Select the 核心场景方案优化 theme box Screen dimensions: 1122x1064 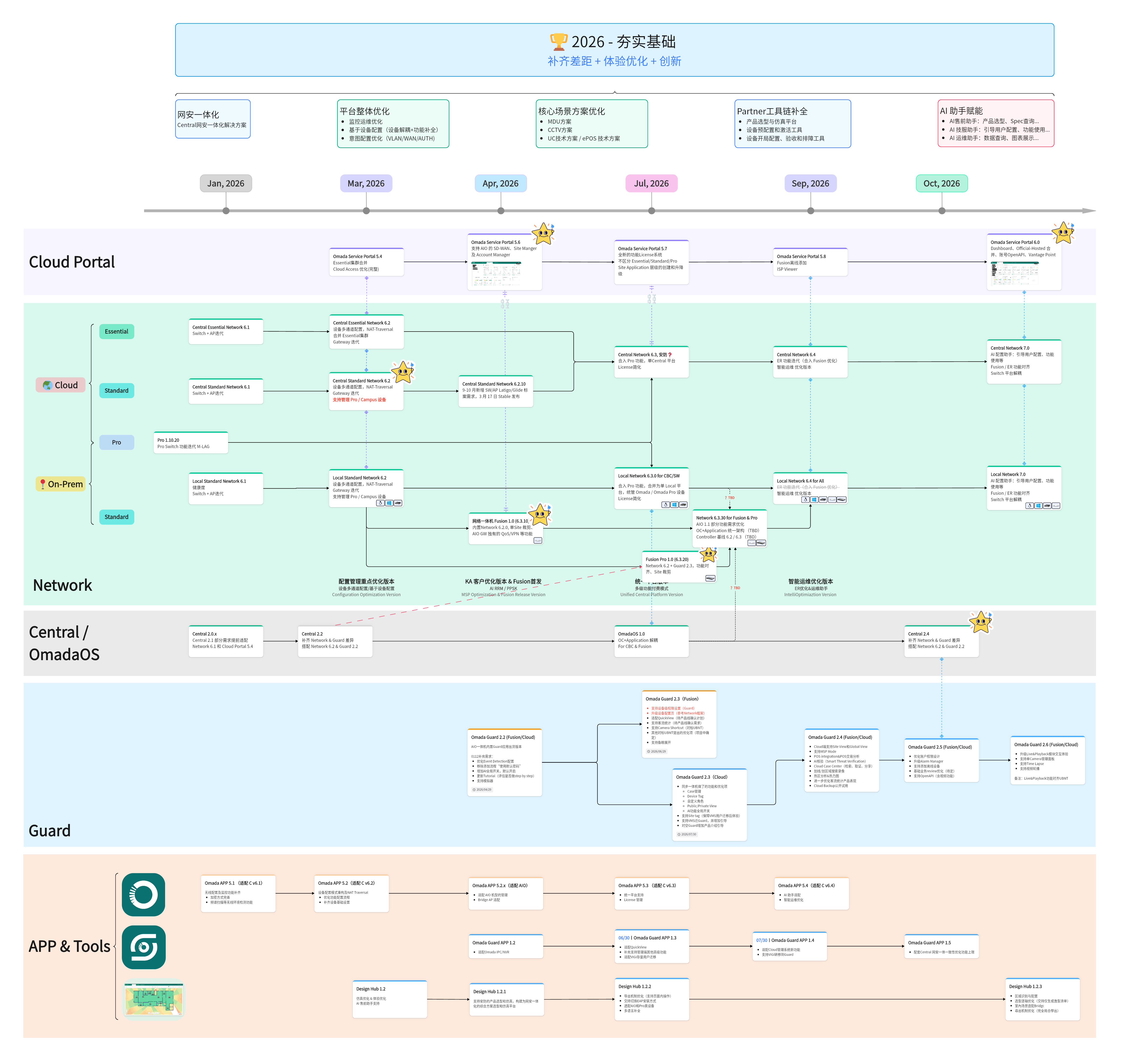tap(592, 124)
